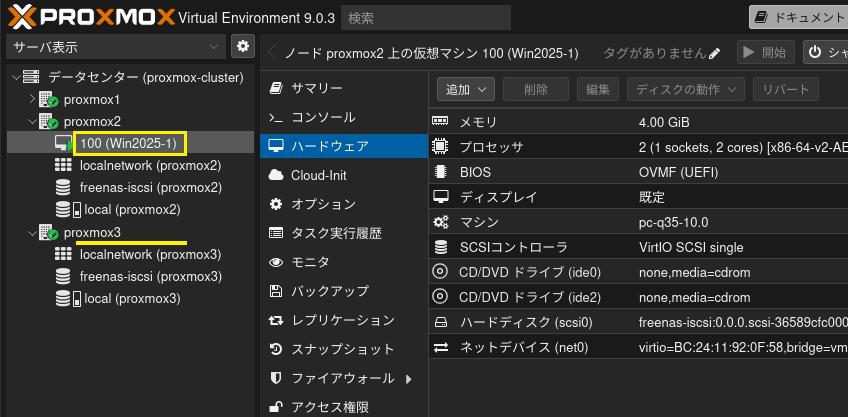The height and width of the screenshot is (417, 848).
Task: Click freenas-iscsi (proxmox3) storage icon
Action: (63, 276)
